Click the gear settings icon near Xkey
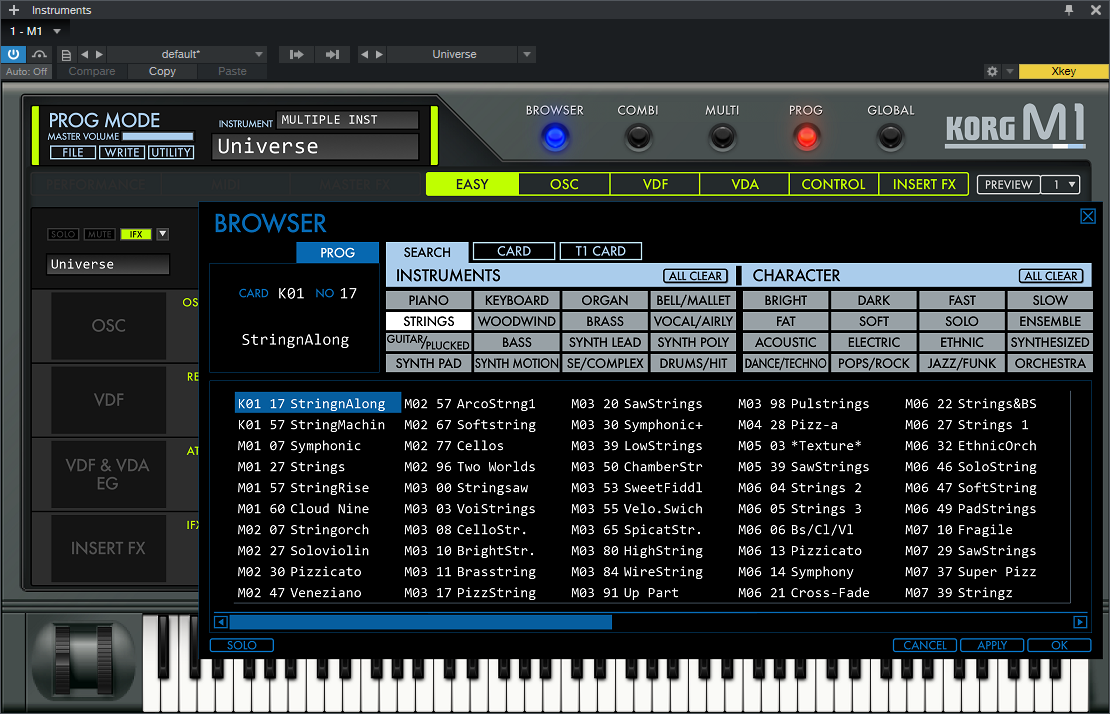Screen dimensions: 1110x714 pos(991,71)
